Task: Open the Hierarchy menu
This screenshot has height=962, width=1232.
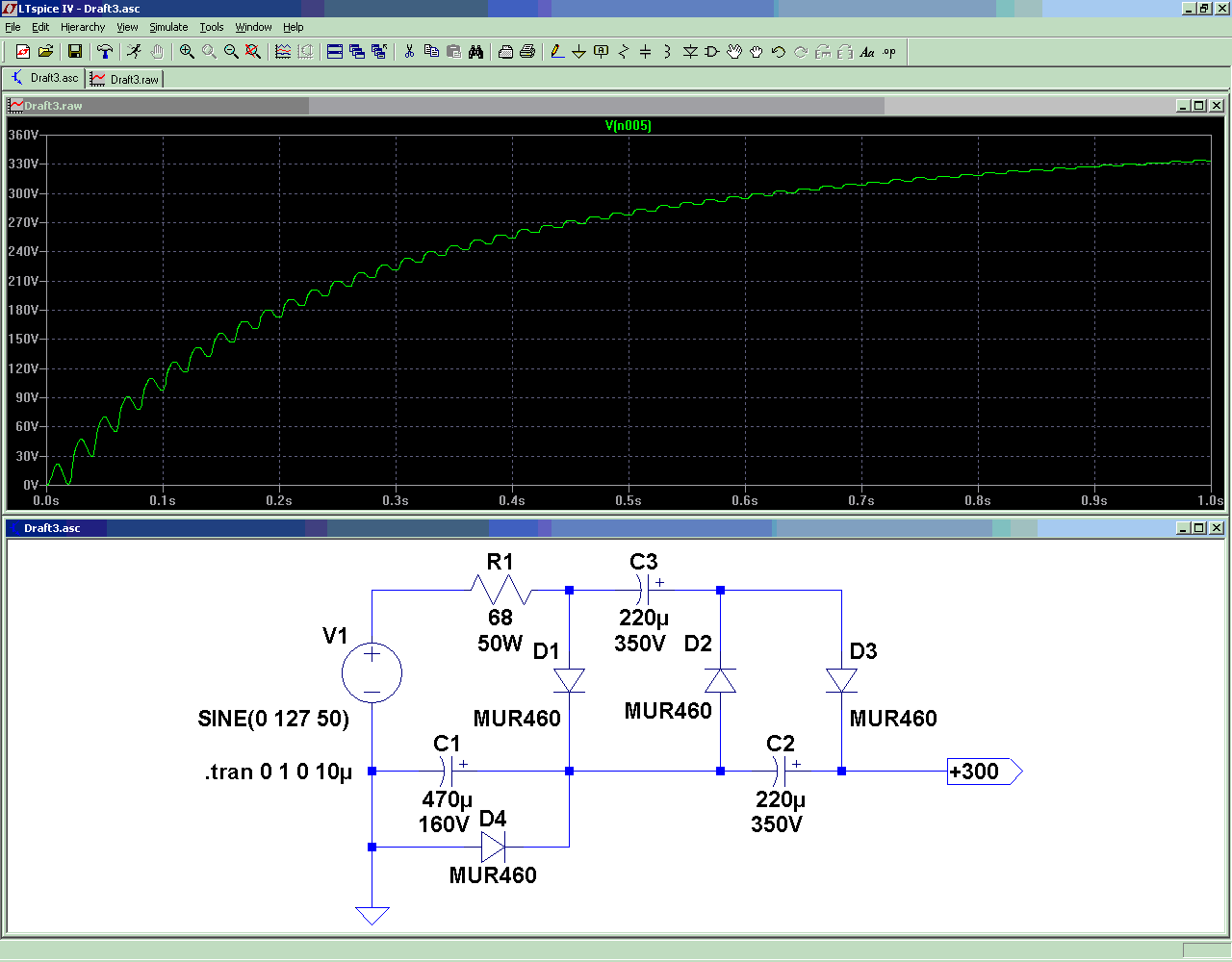Action: 83,27
